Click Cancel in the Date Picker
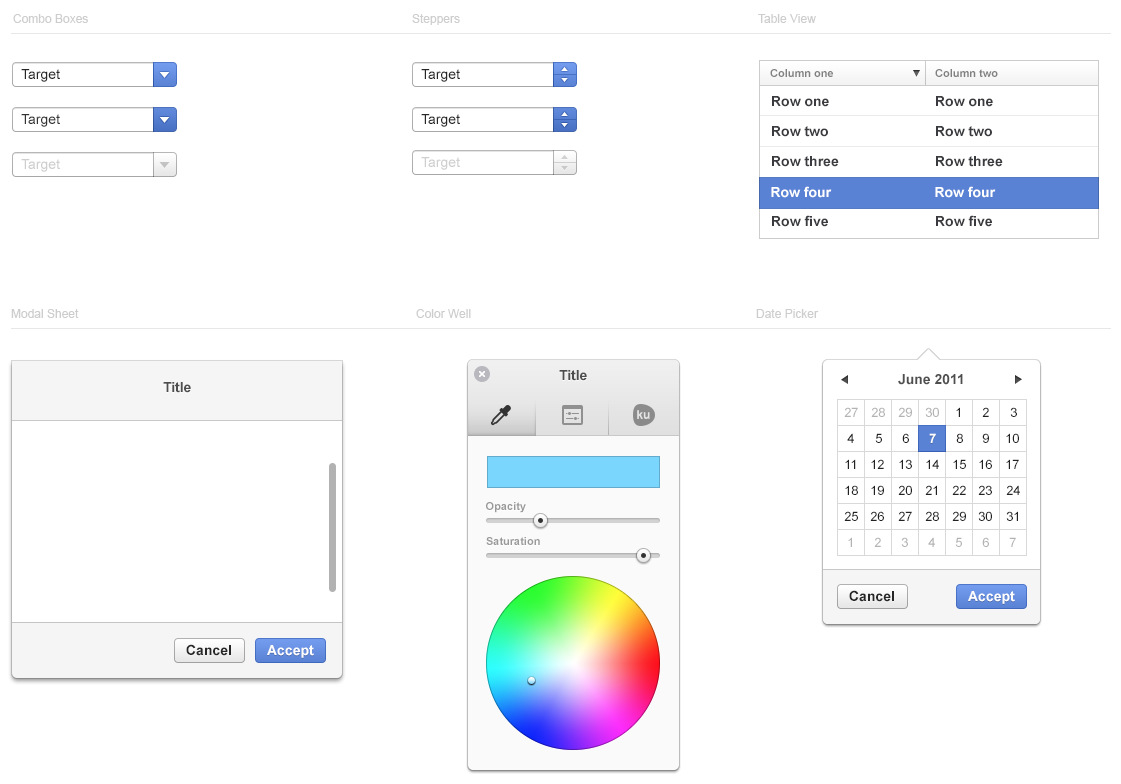1121x784 pixels. pyautogui.click(x=872, y=596)
